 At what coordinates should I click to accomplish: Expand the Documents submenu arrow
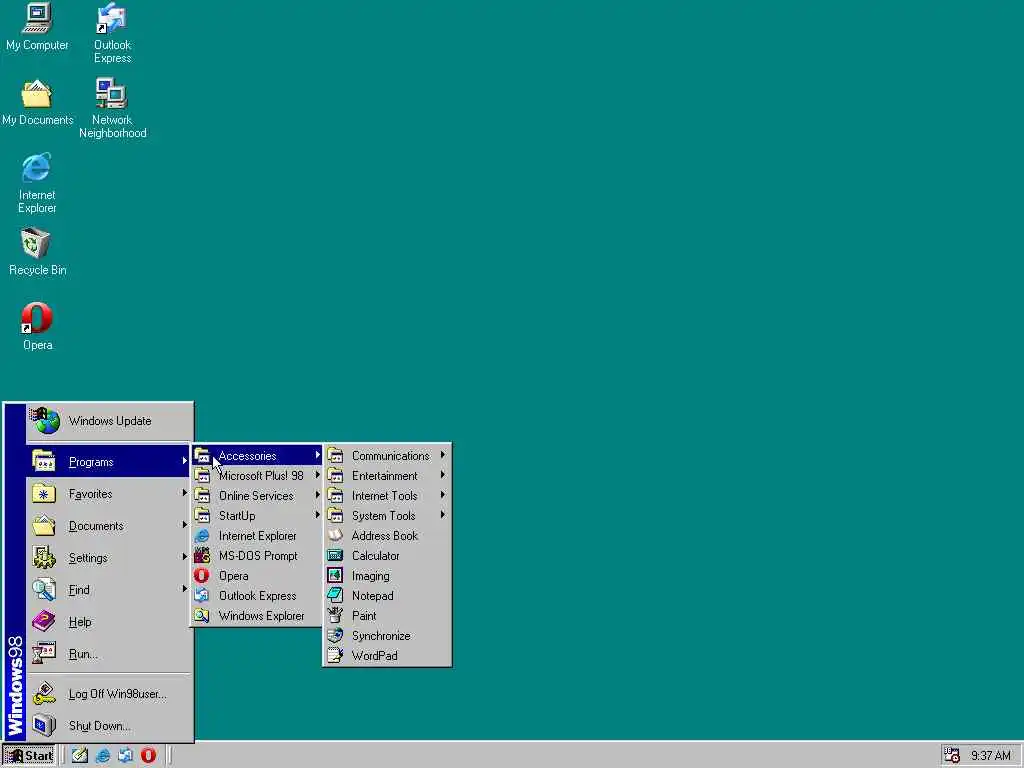[184, 525]
